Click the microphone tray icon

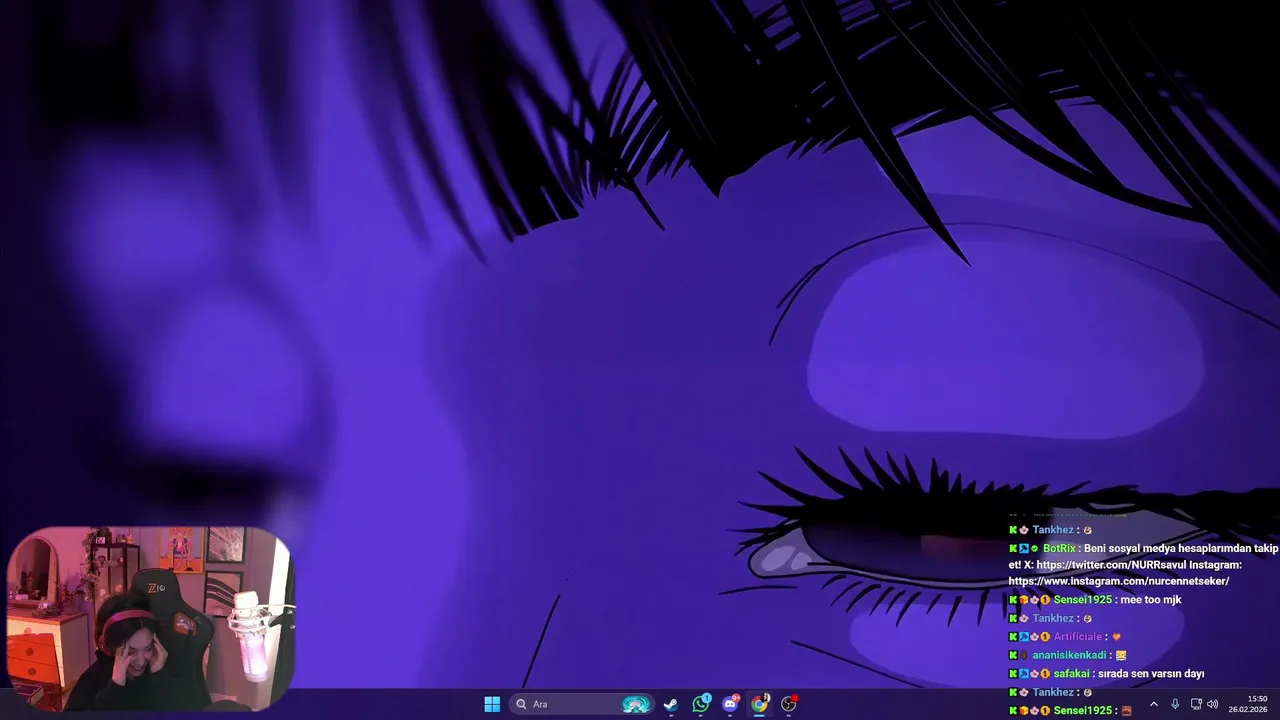click(1175, 704)
